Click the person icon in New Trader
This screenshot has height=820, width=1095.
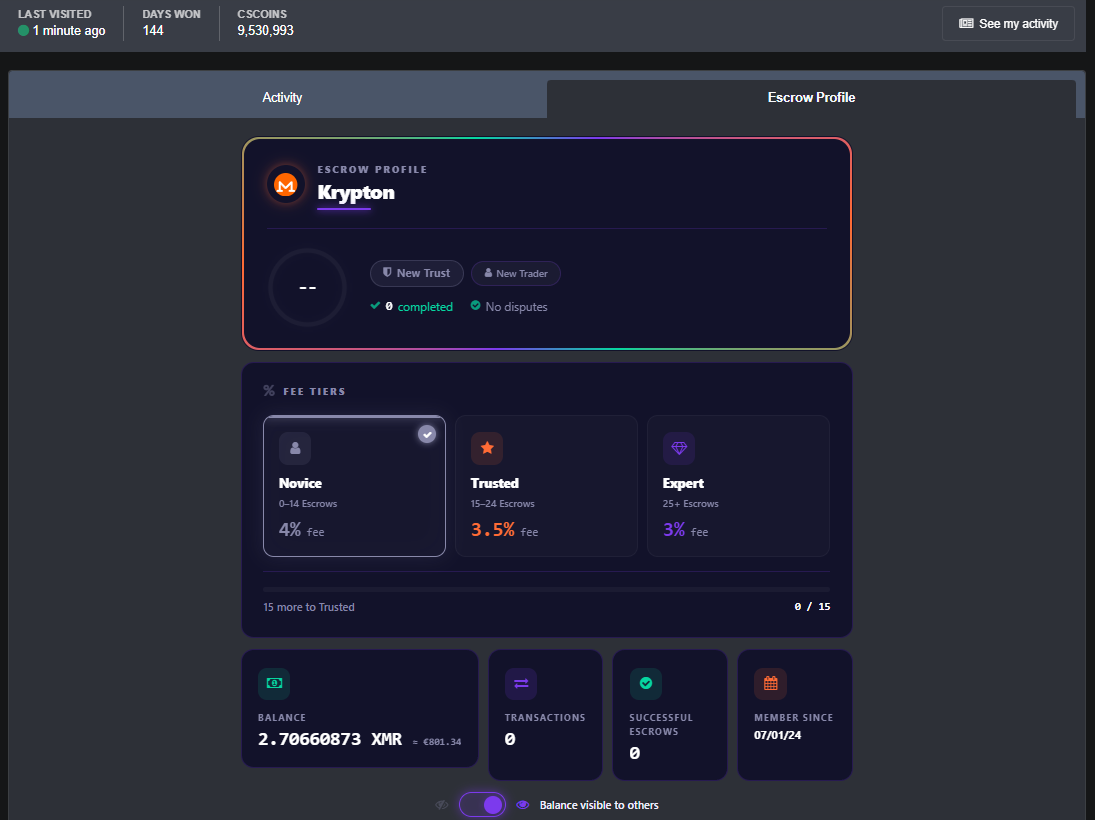tap(488, 273)
